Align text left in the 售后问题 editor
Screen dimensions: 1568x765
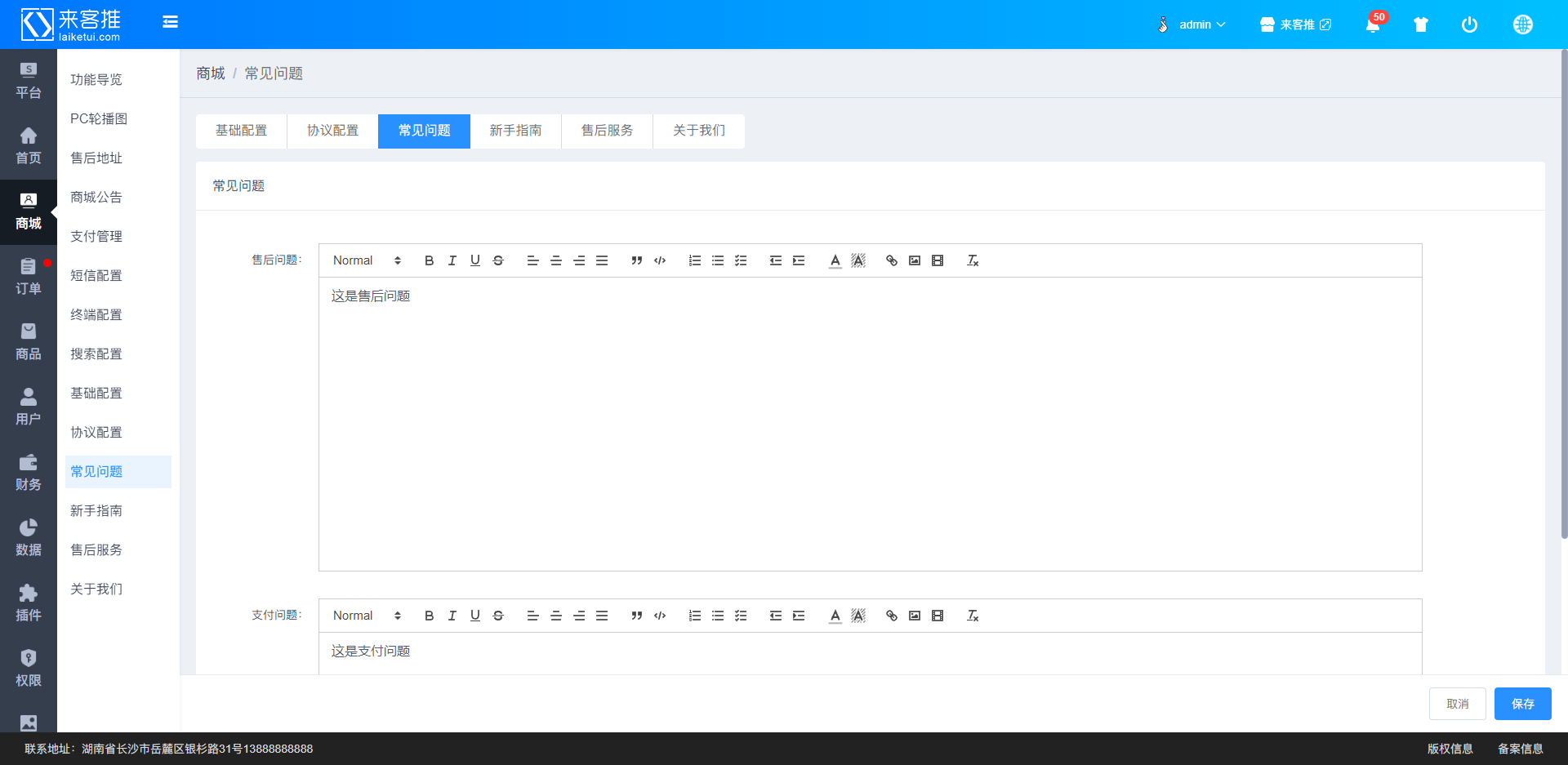[532, 260]
